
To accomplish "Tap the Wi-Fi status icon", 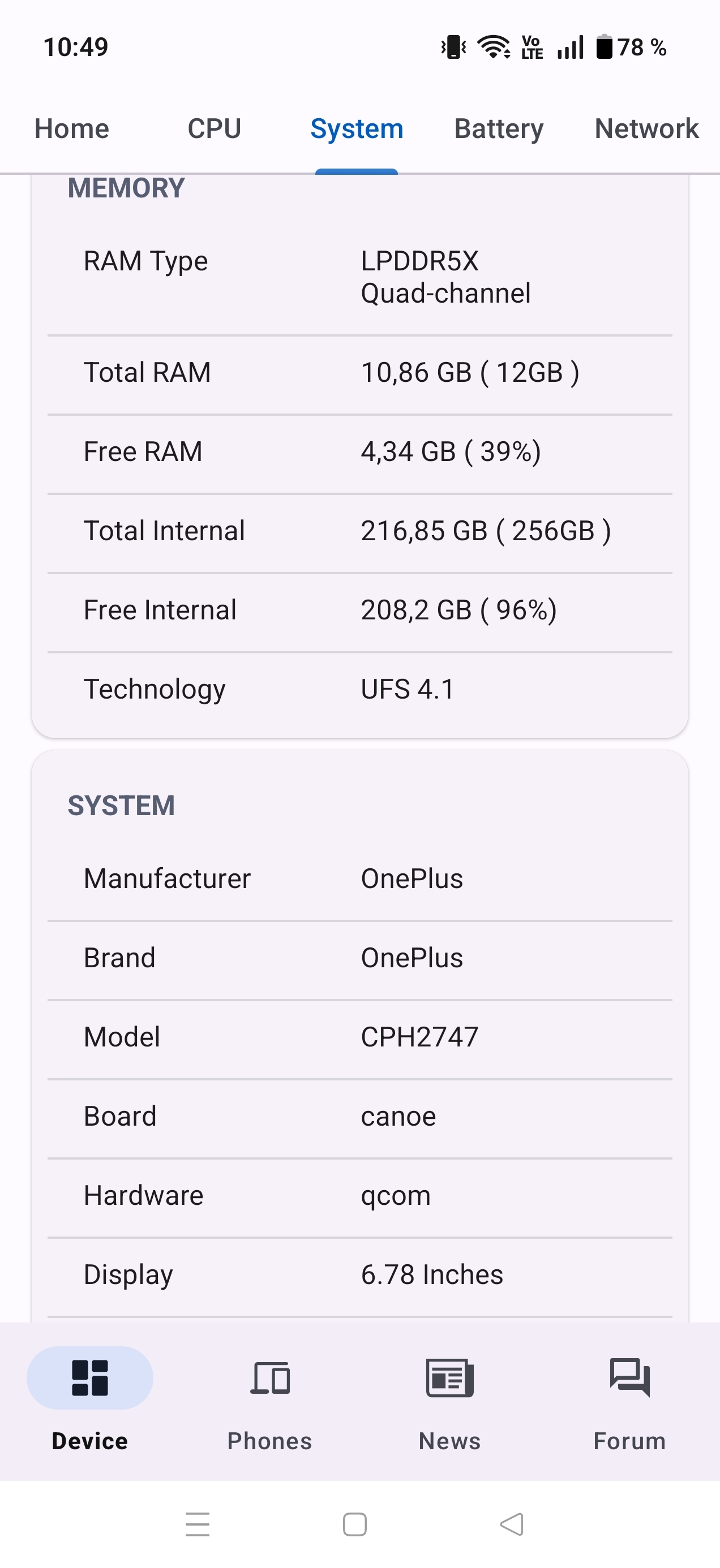I will 494,47.
